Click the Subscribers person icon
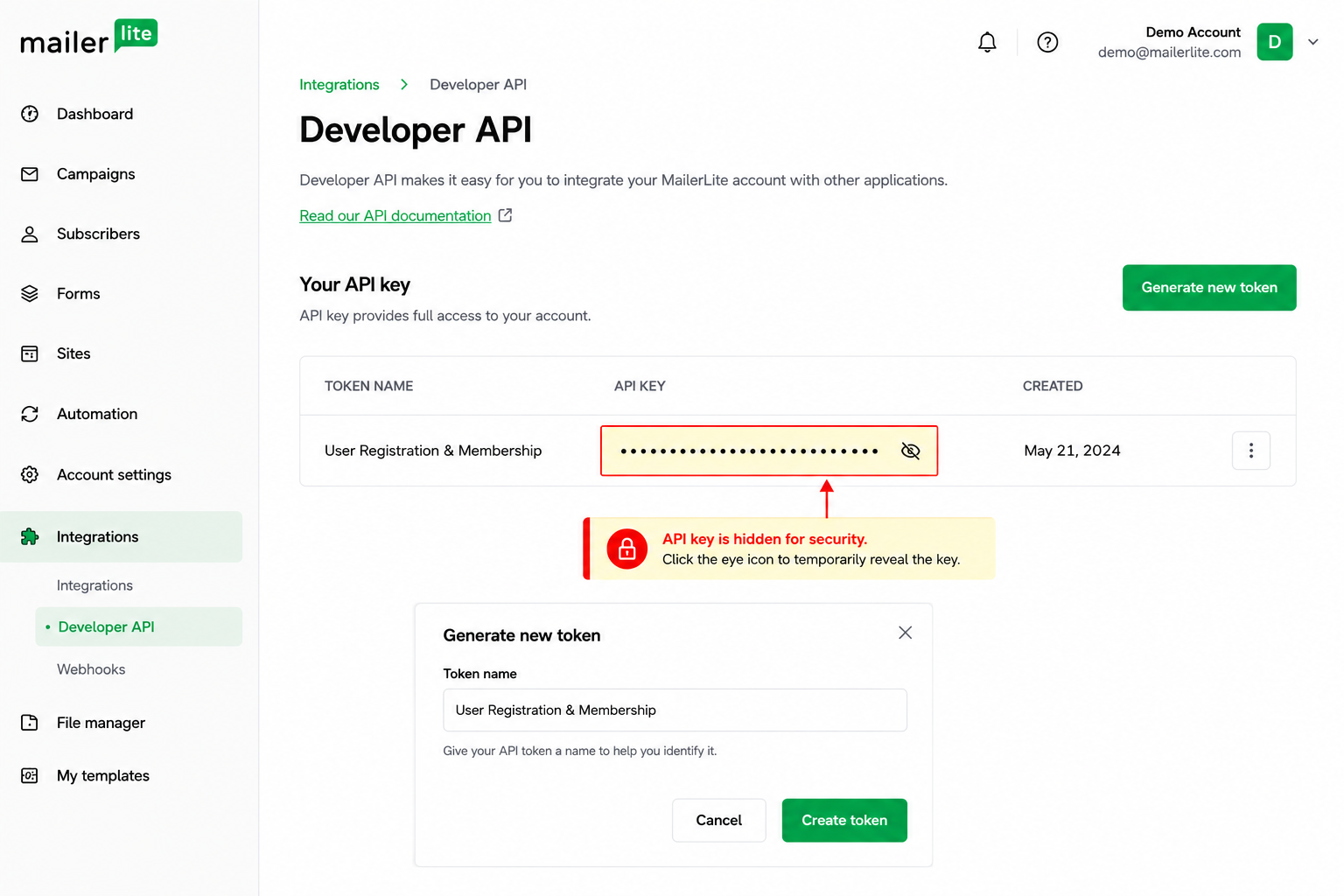Image resolution: width=1344 pixels, height=896 pixels. coord(30,234)
